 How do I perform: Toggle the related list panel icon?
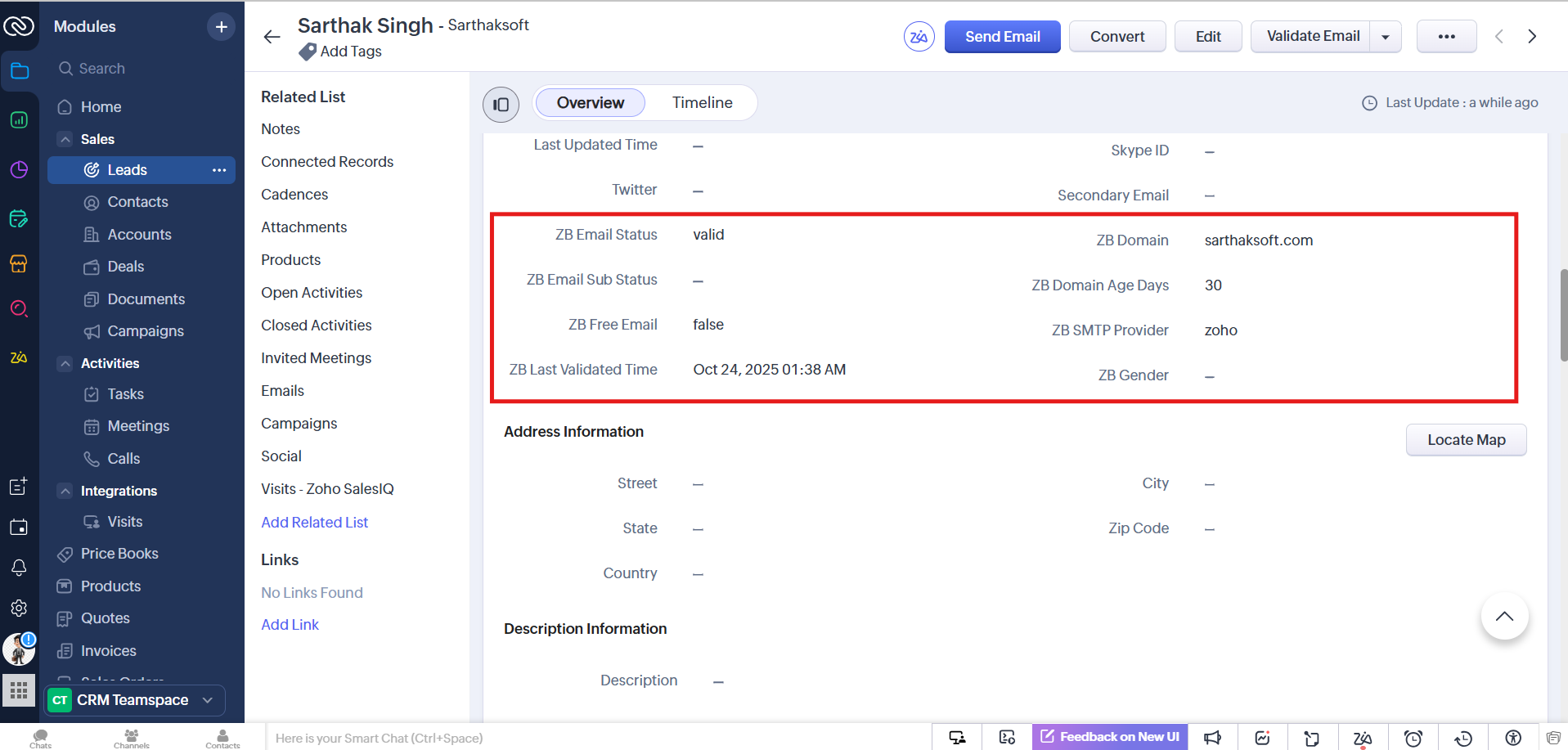point(501,105)
